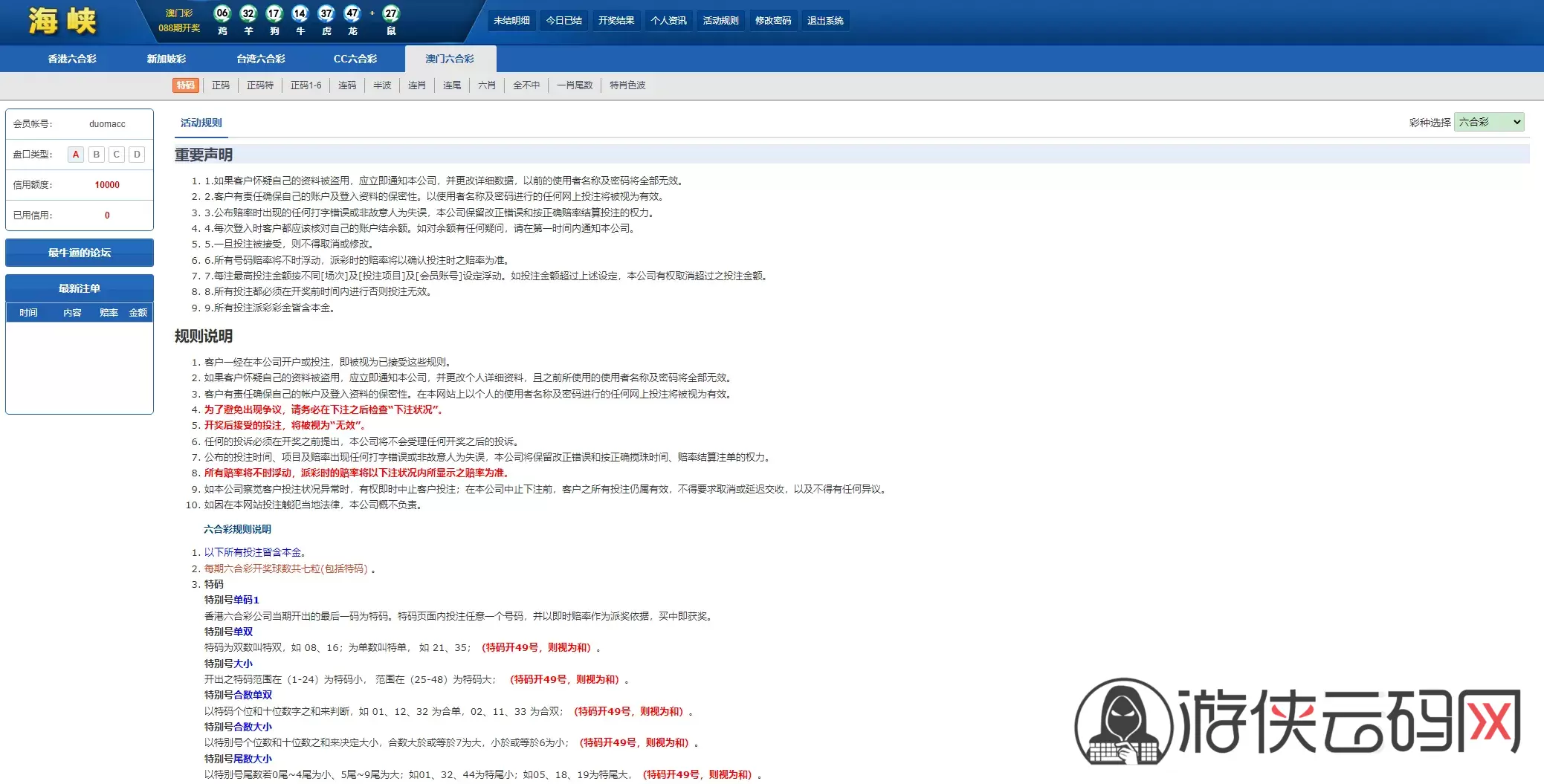Click the 海峡 site logo
This screenshot has width=1544, height=784.
[x=63, y=21]
